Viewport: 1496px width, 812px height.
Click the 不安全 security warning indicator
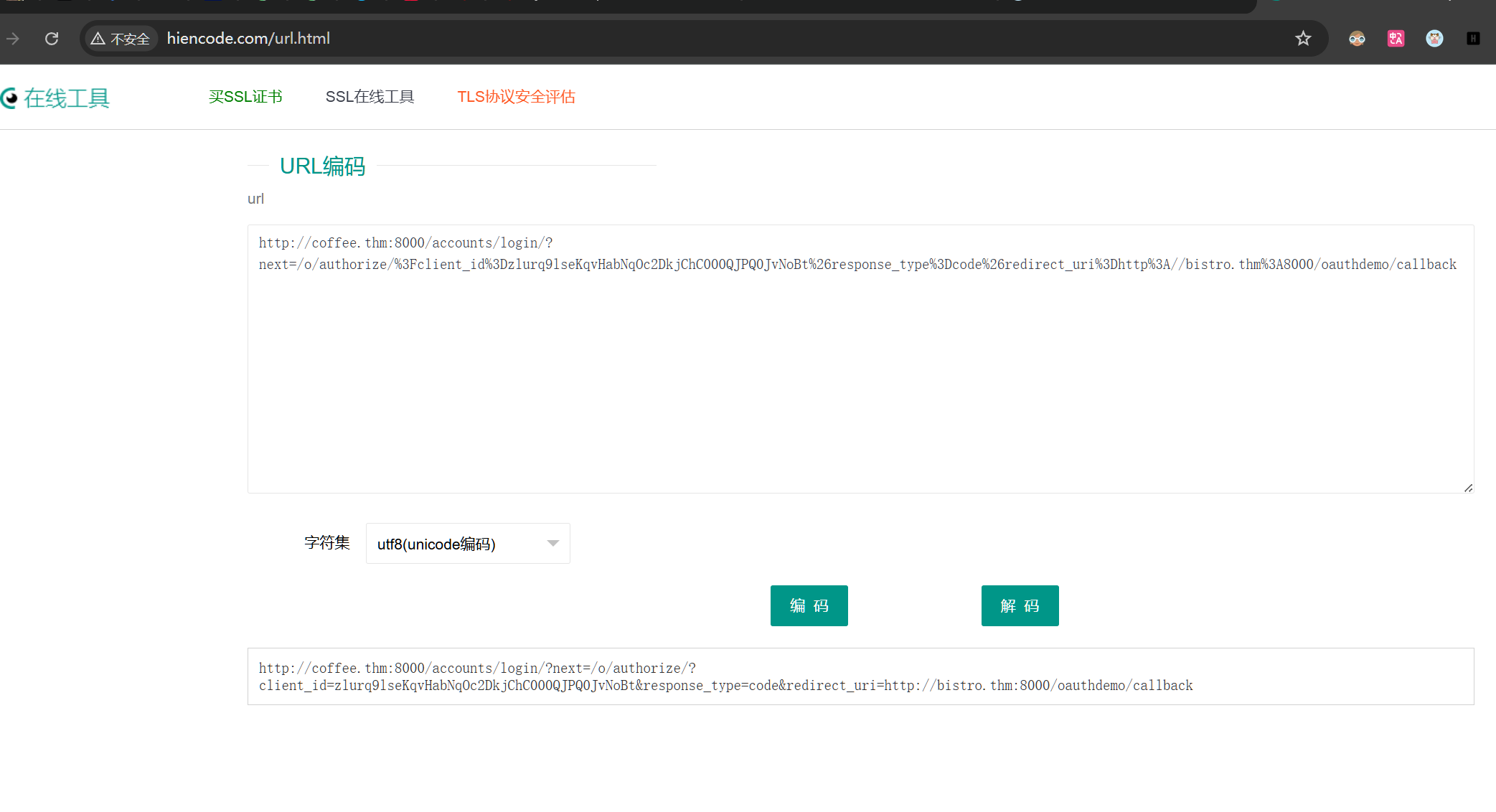[x=121, y=39]
